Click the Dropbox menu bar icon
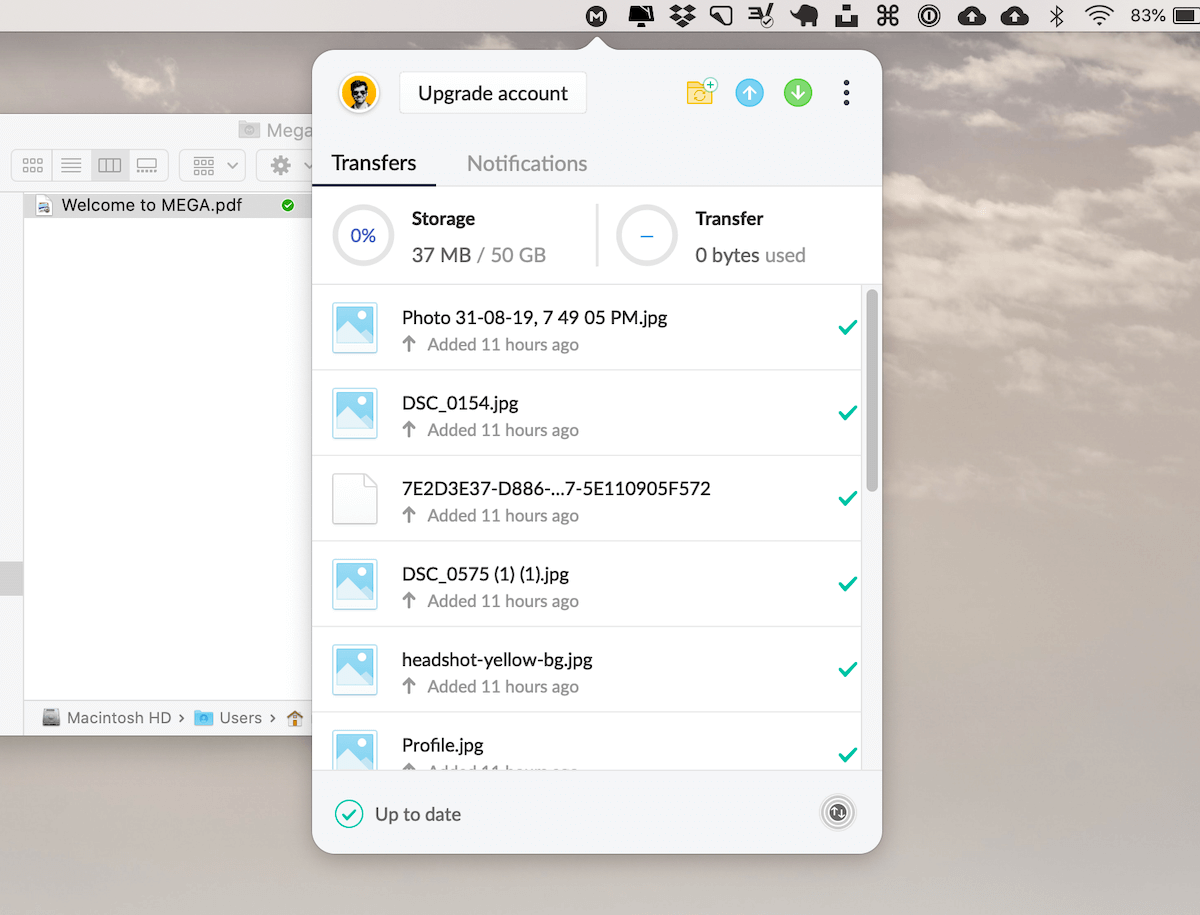Viewport: 1200px width, 915px height. tap(682, 16)
